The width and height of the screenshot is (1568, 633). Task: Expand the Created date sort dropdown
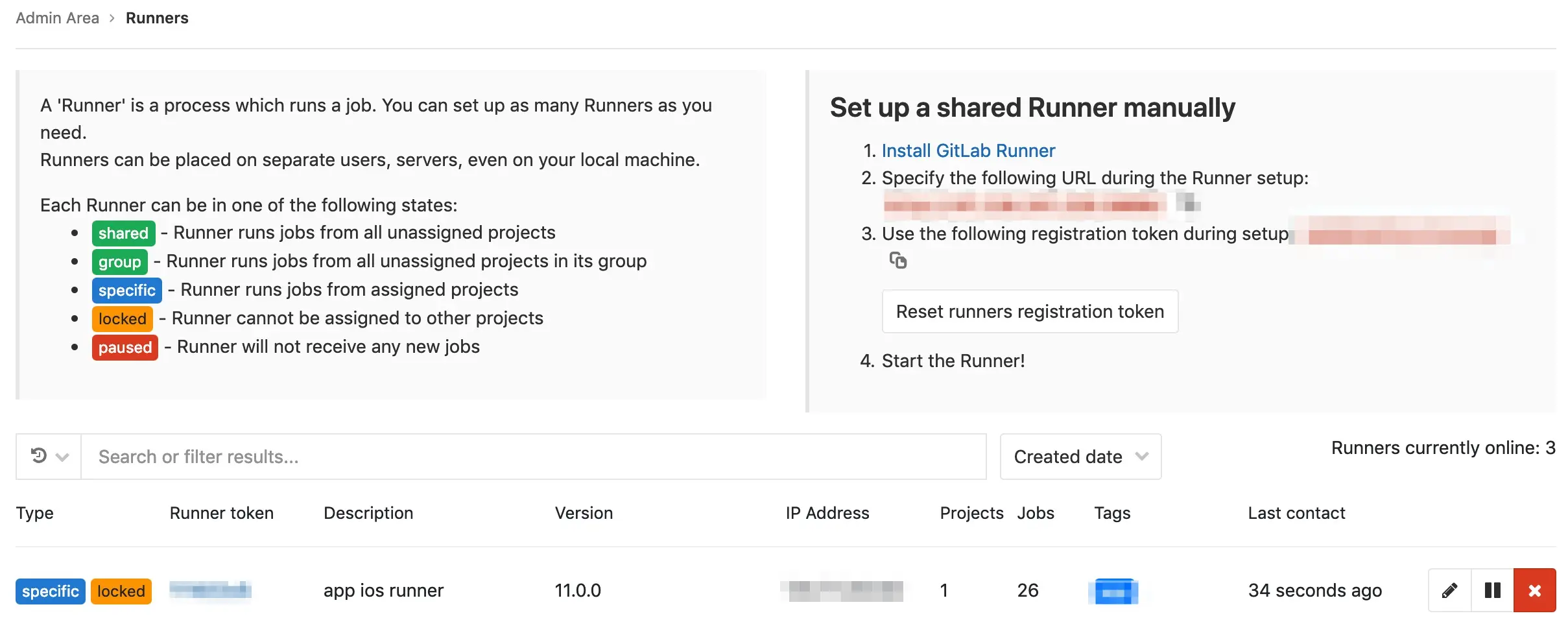[x=1080, y=457]
